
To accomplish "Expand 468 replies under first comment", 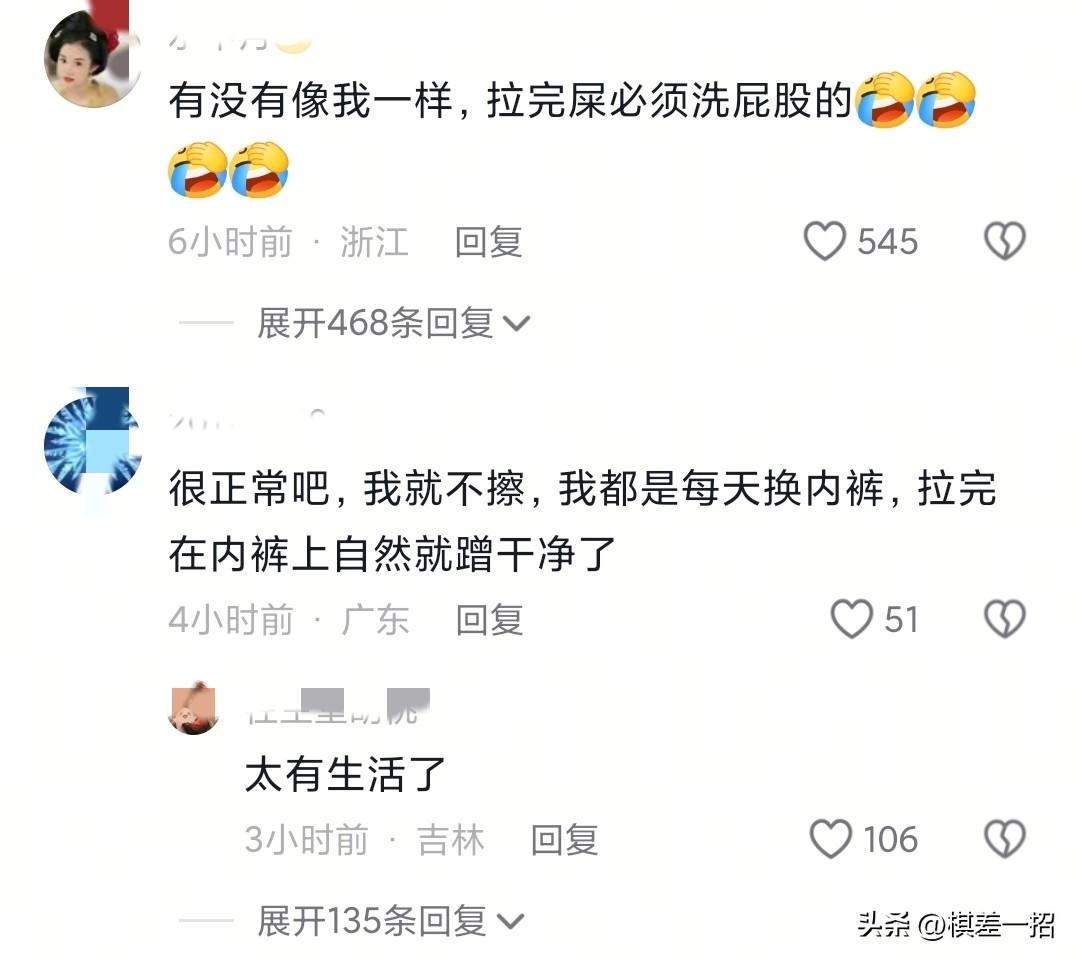I will (393, 323).
